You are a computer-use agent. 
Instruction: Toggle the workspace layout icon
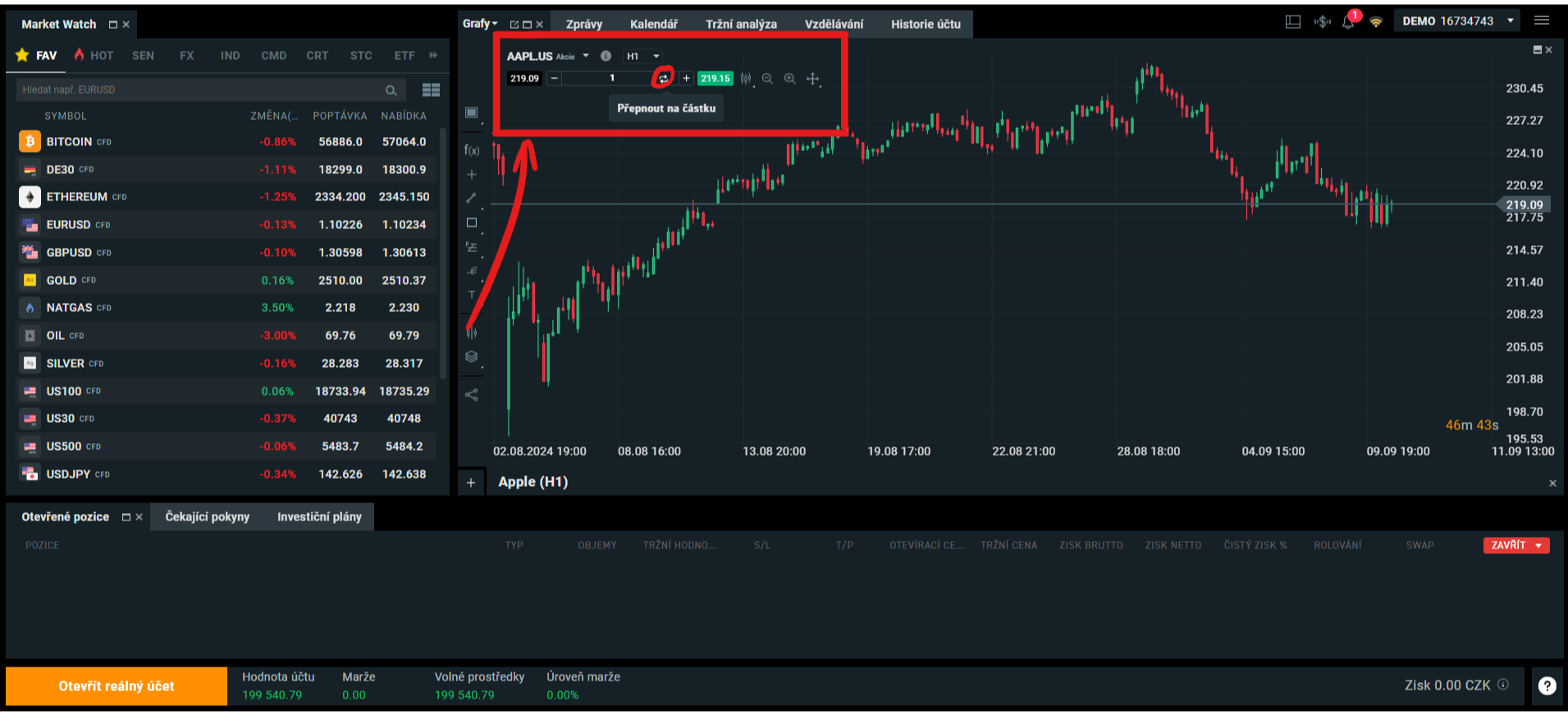click(1293, 22)
